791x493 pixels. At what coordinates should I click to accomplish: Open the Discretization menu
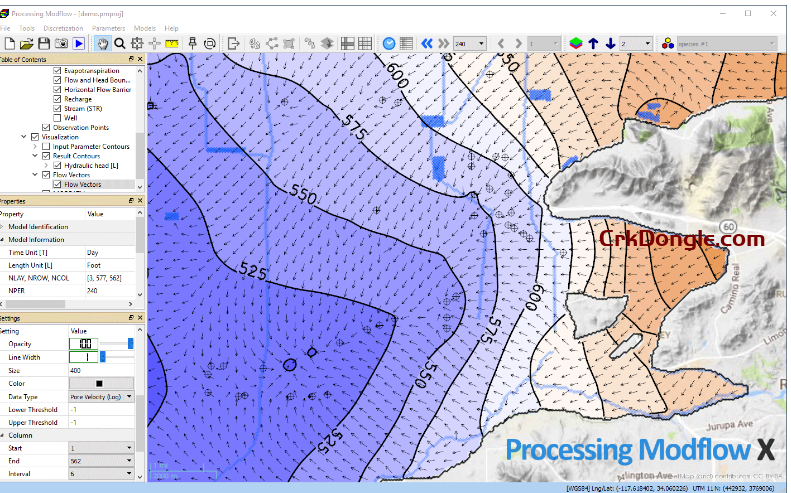[x=63, y=28]
